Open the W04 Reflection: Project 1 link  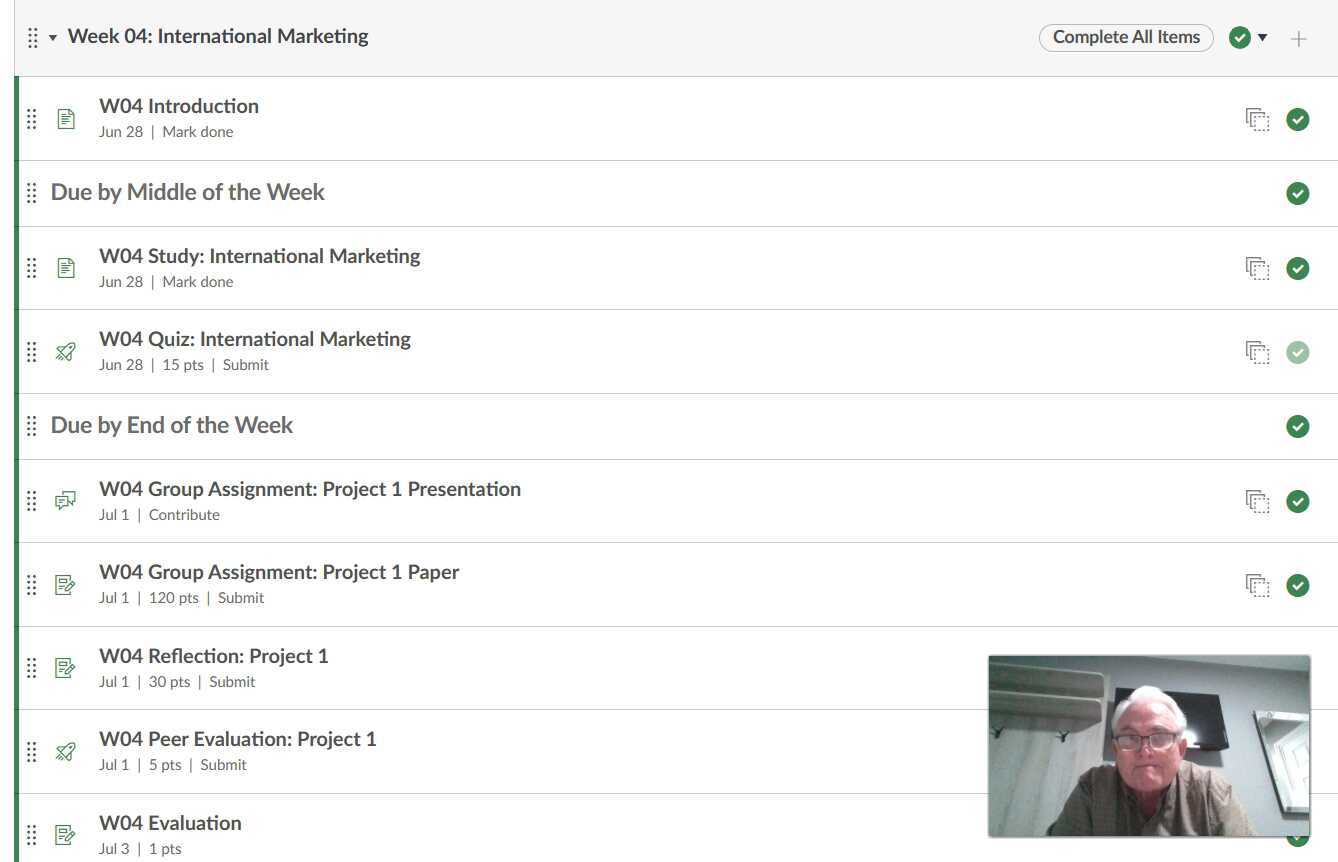pos(213,656)
